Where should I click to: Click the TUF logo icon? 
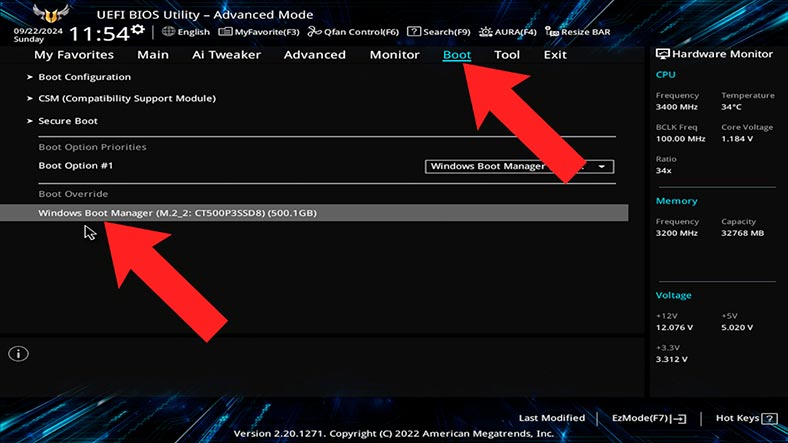point(51,13)
